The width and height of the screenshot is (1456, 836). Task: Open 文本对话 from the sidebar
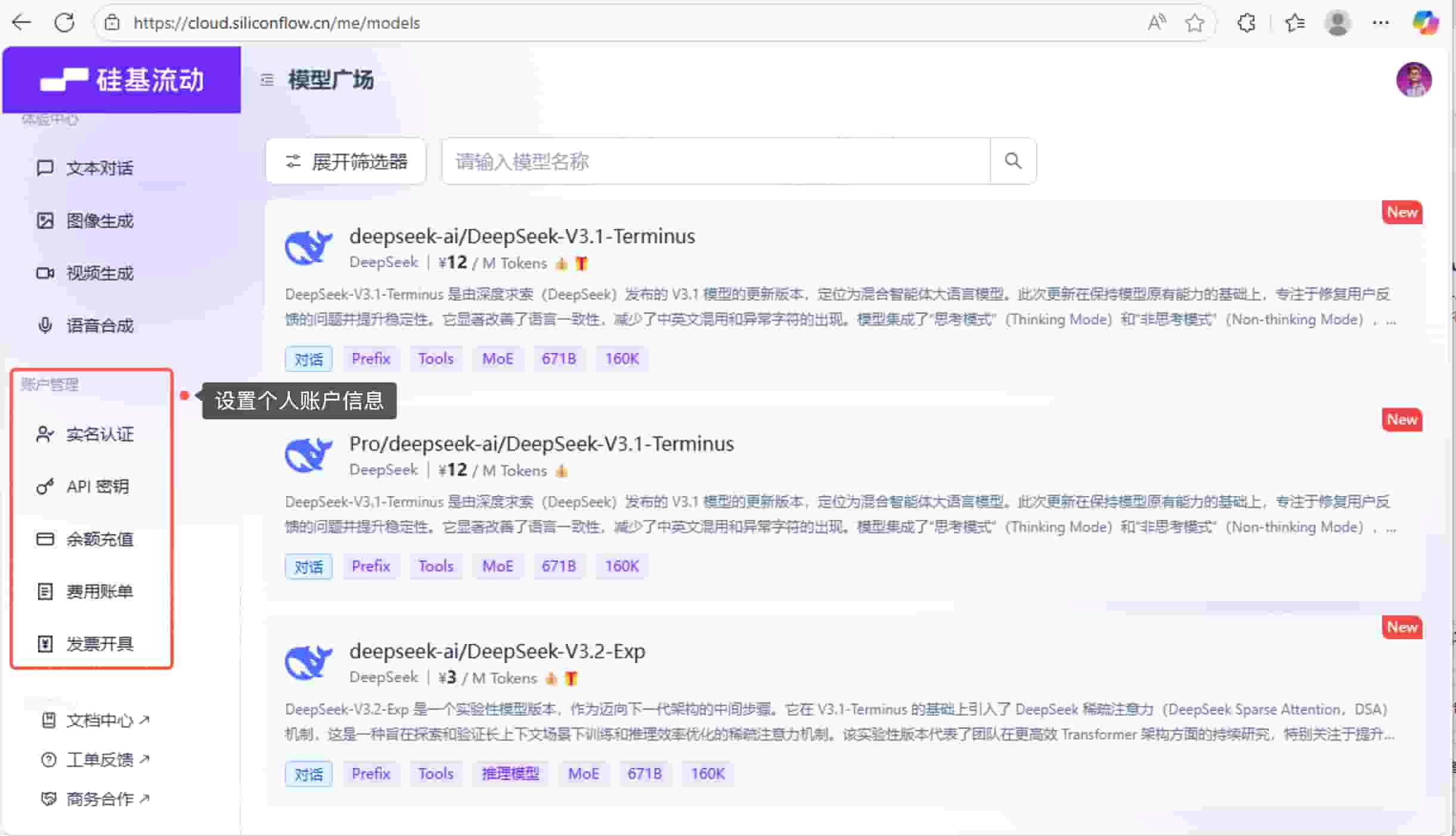coord(100,168)
